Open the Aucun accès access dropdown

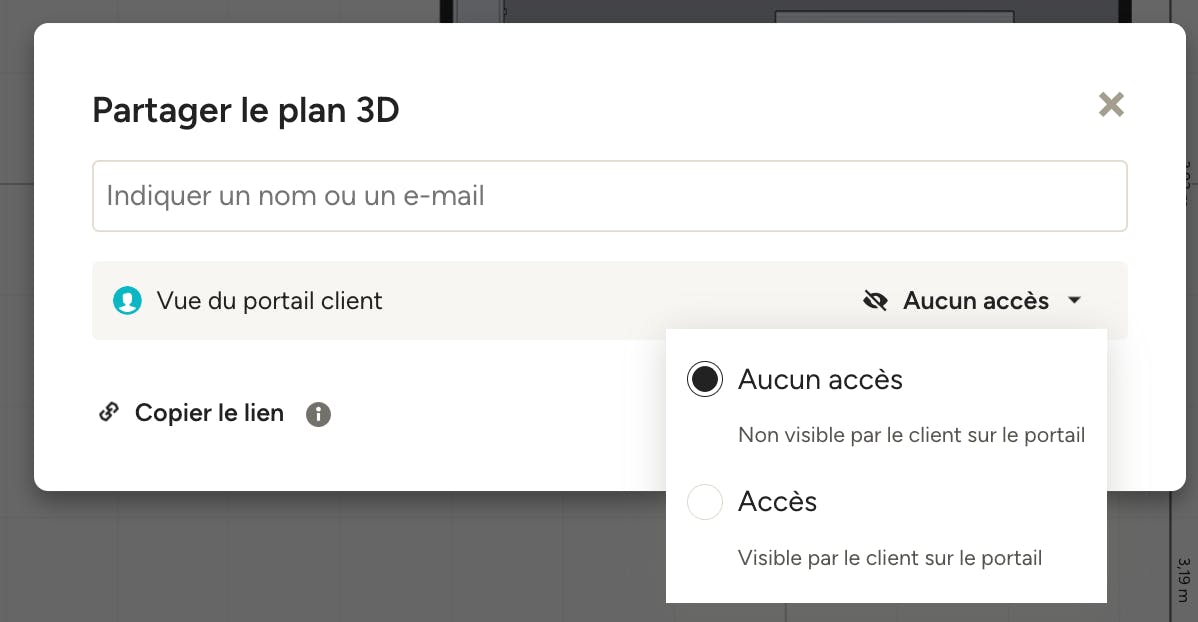[x=972, y=300]
